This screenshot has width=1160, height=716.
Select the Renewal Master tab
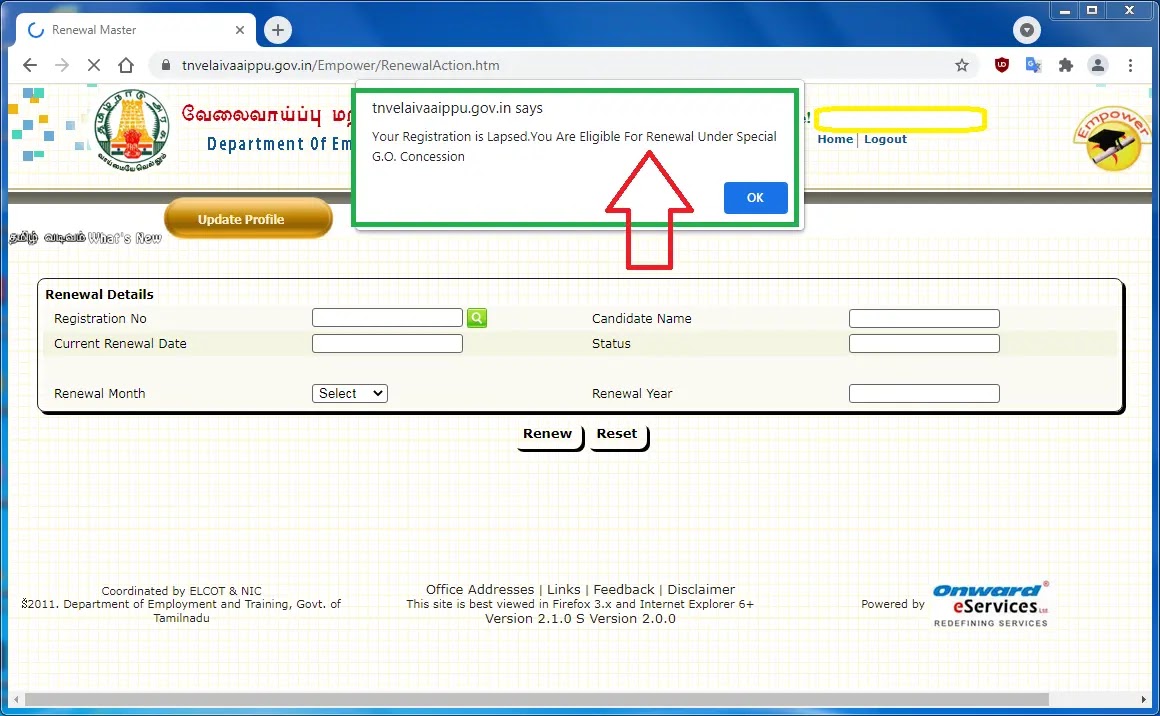tap(136, 30)
